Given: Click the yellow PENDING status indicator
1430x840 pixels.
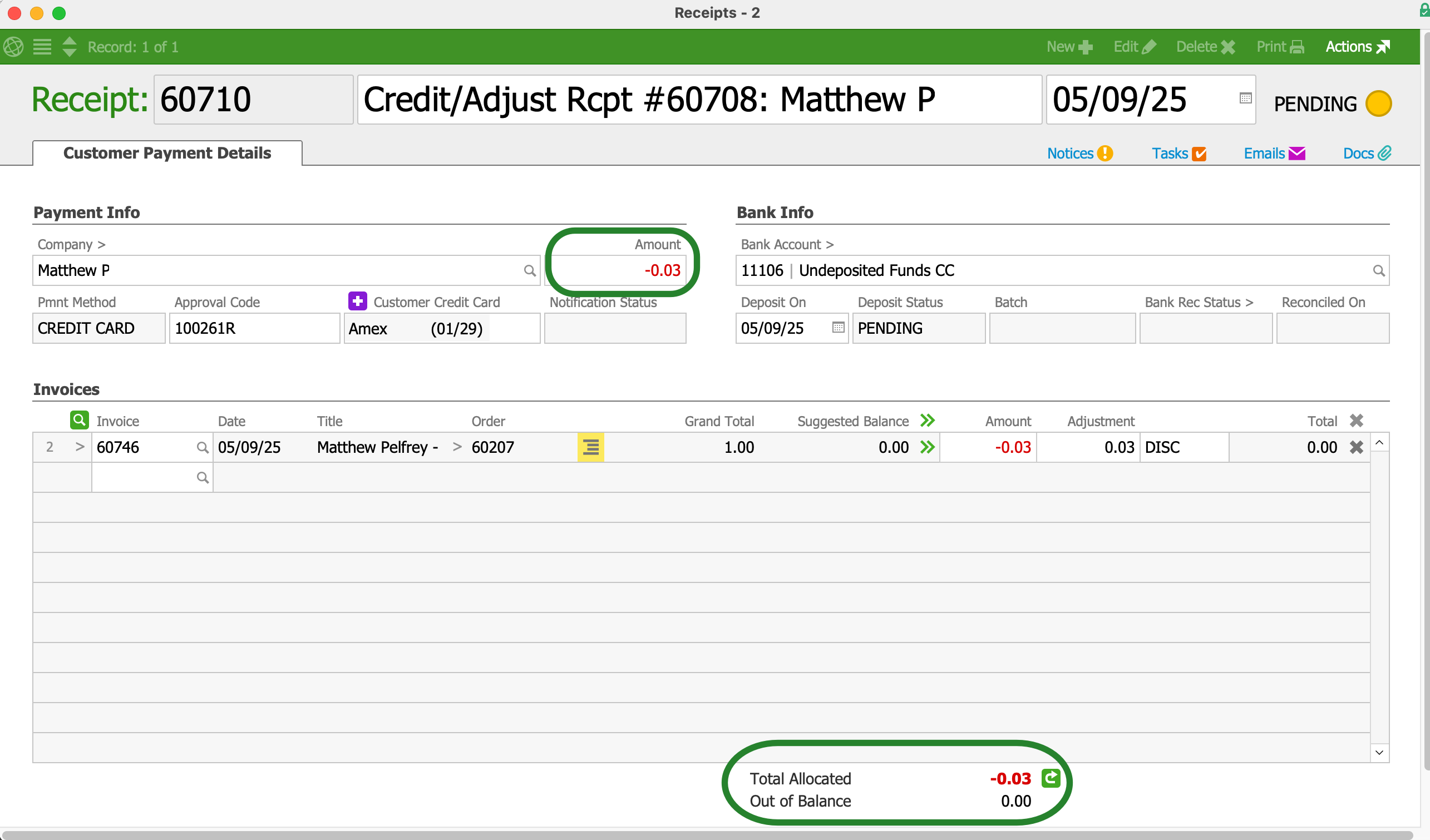Looking at the screenshot, I should (x=1378, y=104).
